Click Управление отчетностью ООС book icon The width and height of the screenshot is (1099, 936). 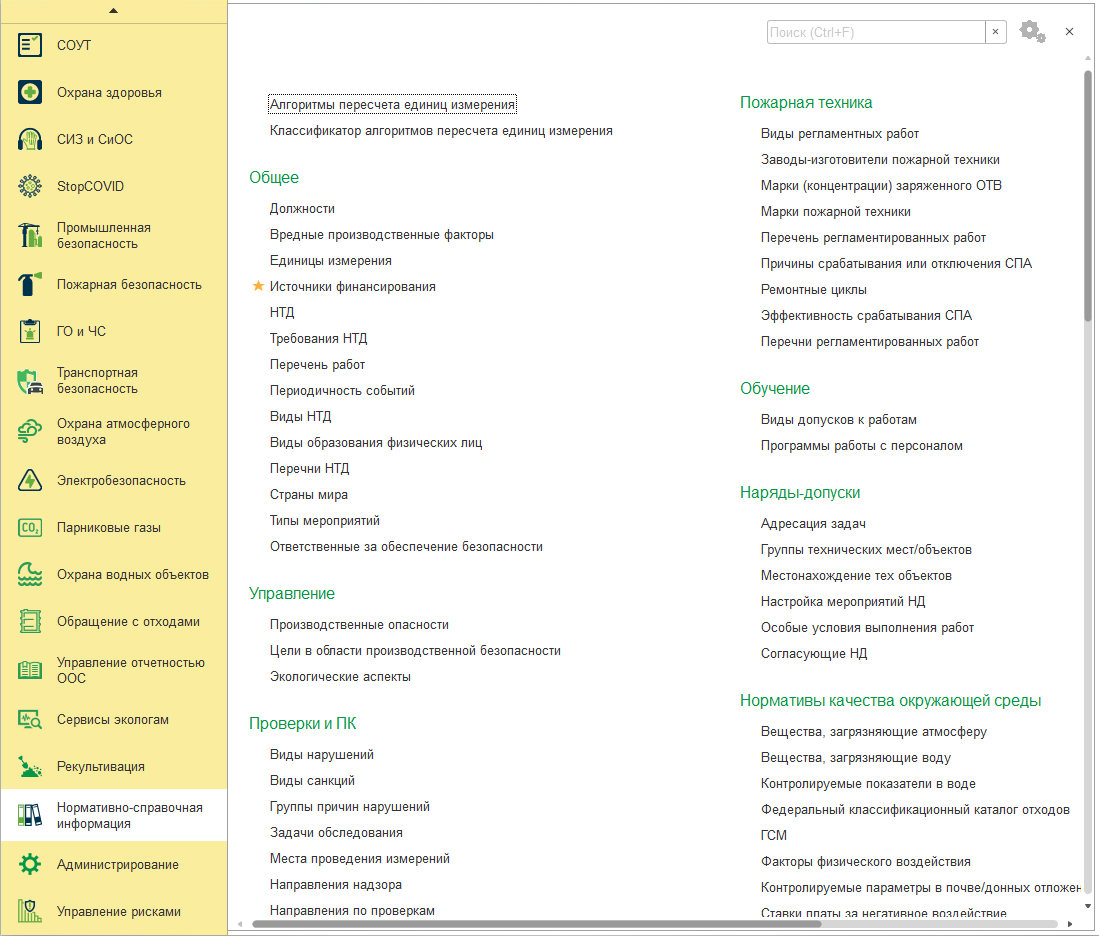[x=29, y=670]
